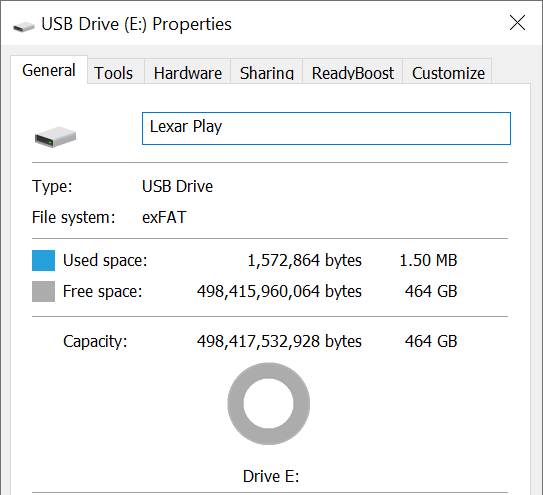Go to the Sharing tab
Viewport: 543px width, 495px height.
(x=267, y=73)
